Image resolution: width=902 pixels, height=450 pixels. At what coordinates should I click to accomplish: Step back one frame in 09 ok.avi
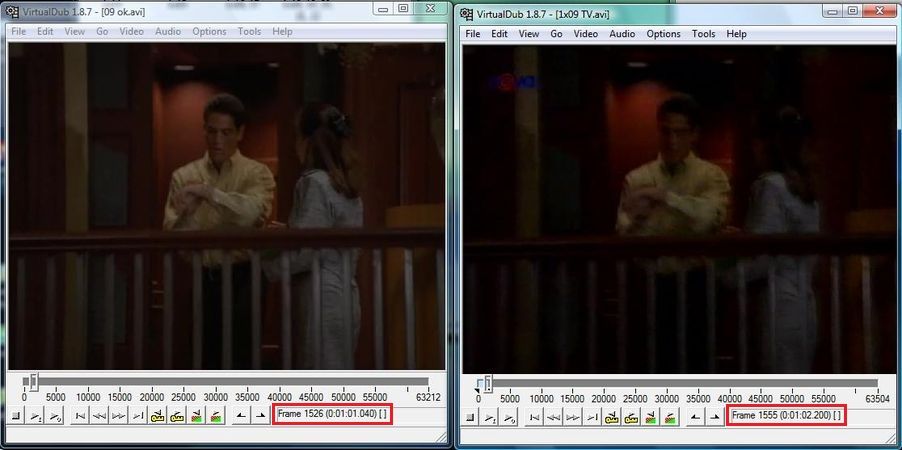coord(100,415)
